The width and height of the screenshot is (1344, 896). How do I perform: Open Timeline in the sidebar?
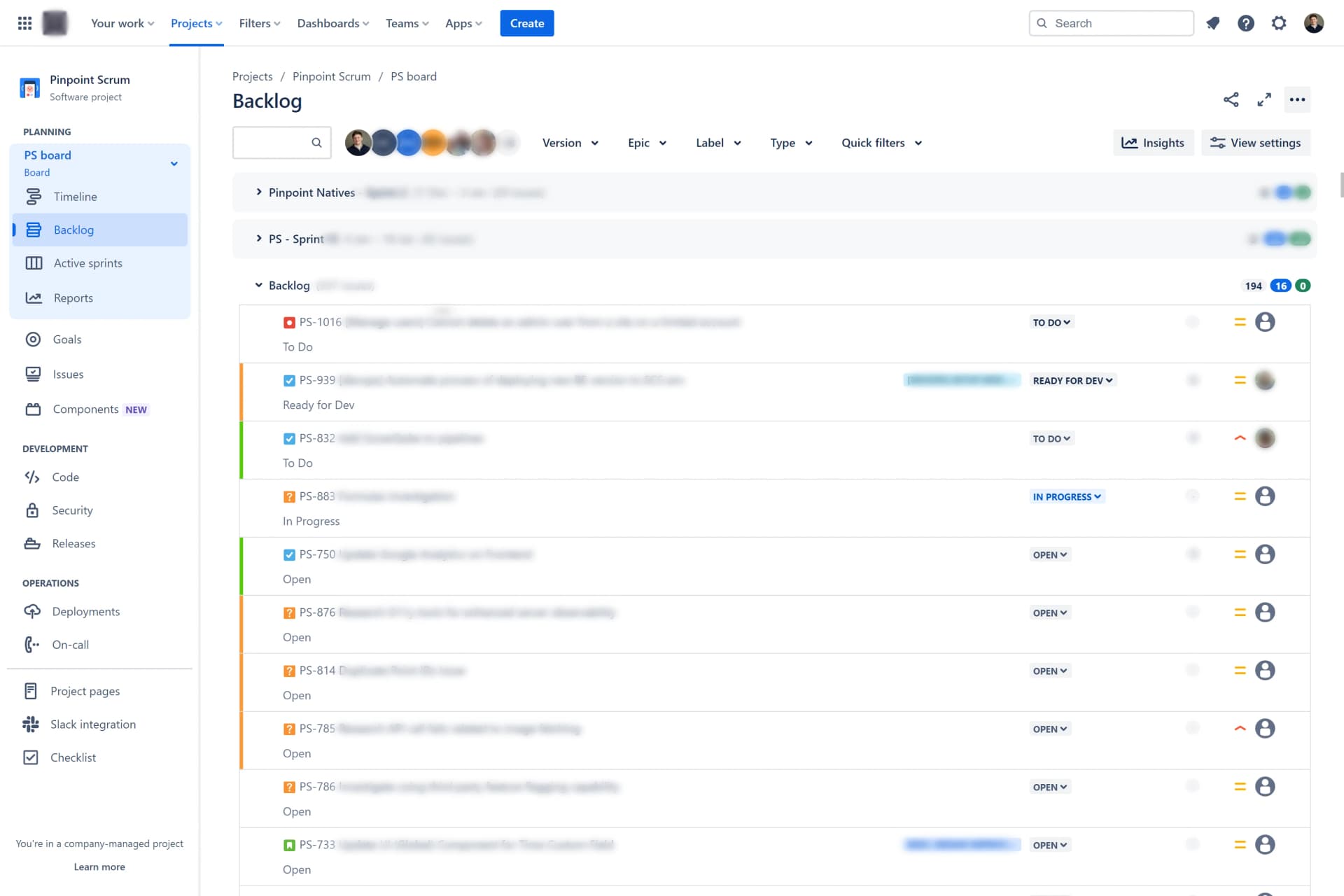[x=99, y=197]
